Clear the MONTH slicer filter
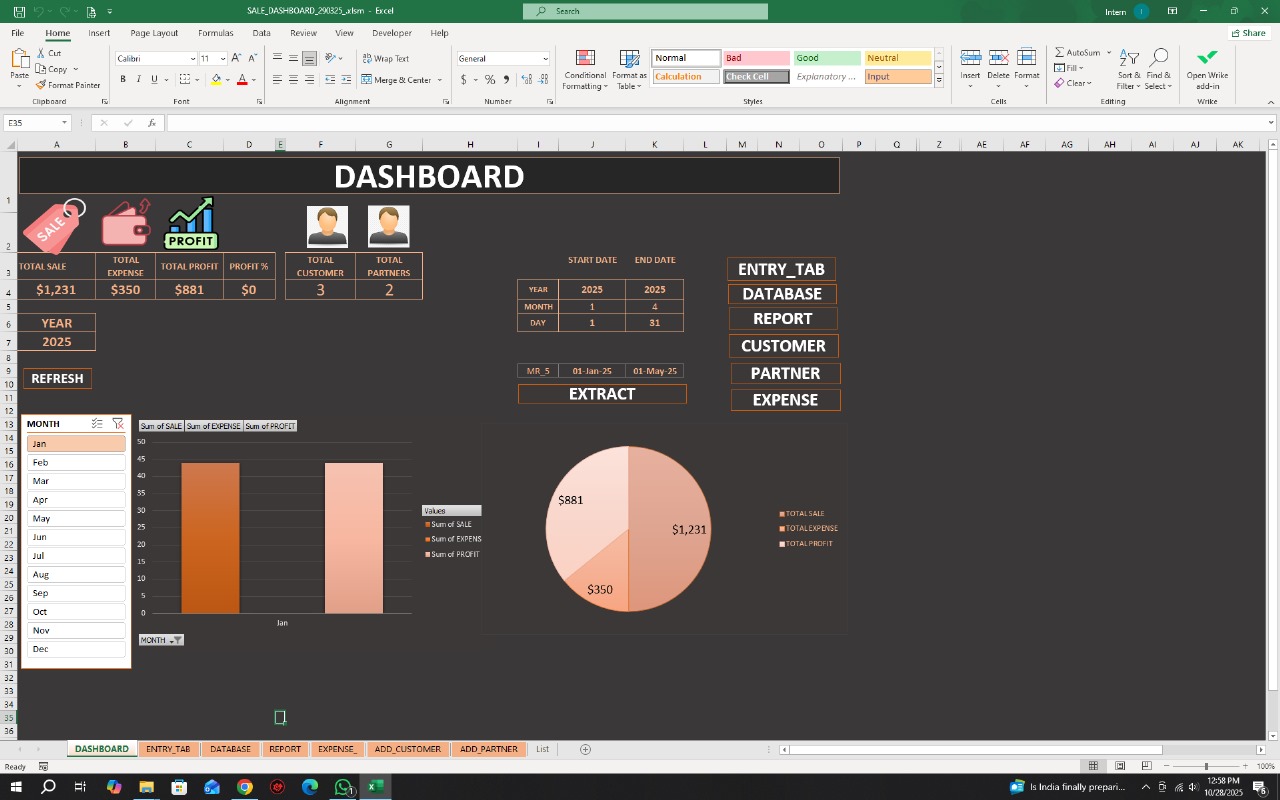The height and width of the screenshot is (800, 1280). pos(117,423)
